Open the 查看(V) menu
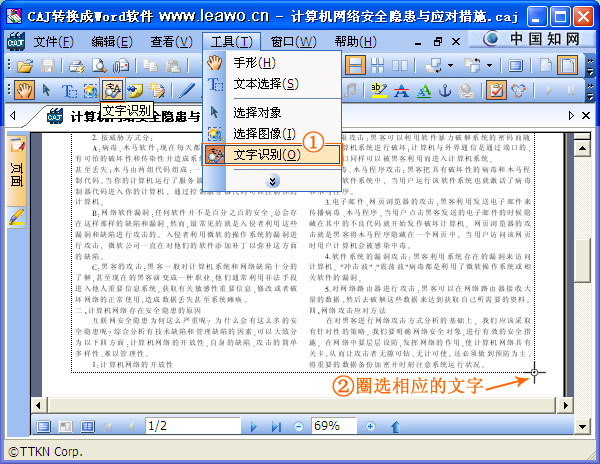 (x=171, y=41)
